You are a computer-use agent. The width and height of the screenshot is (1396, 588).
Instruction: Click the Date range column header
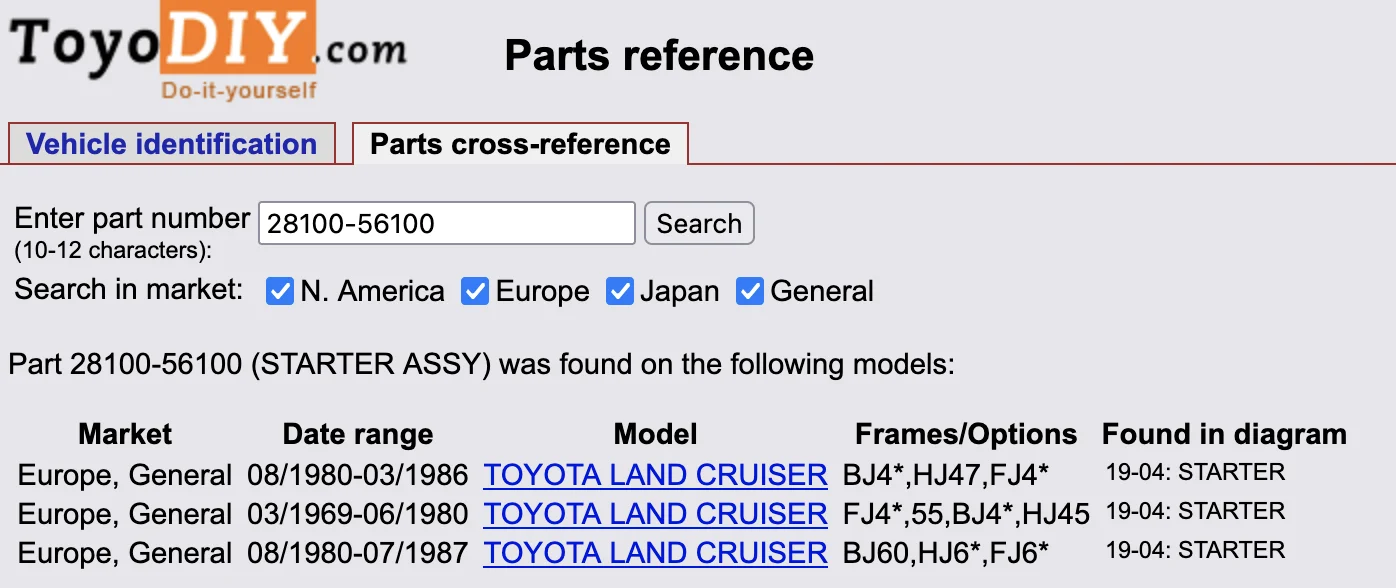pos(358,434)
